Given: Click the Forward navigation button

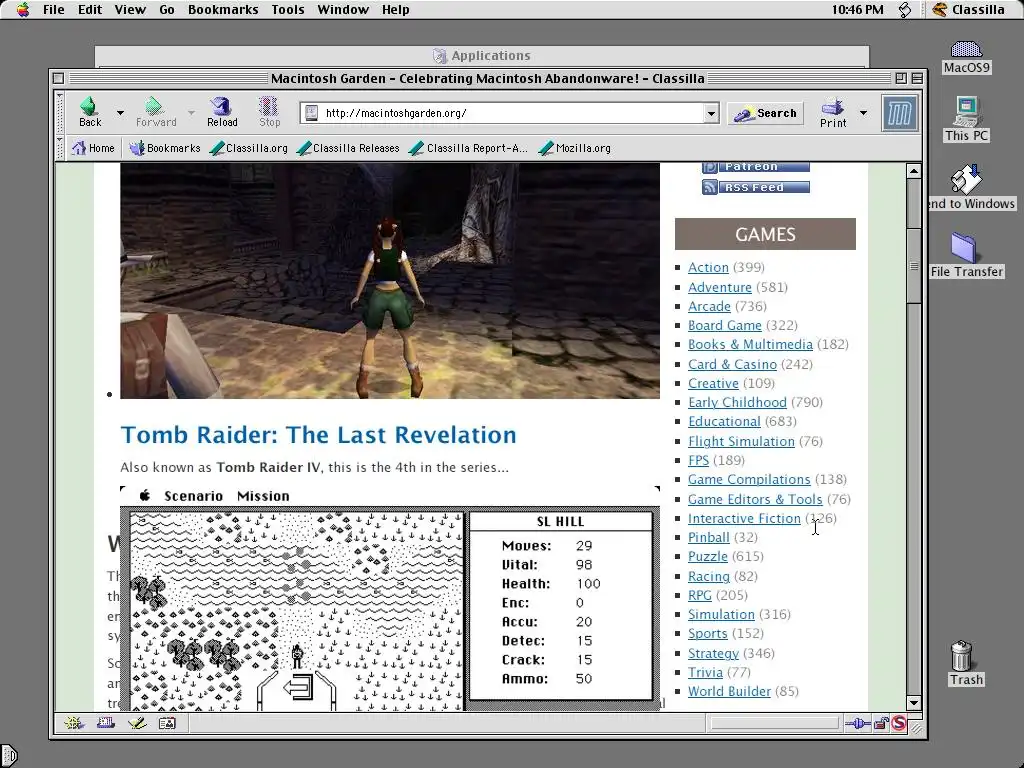Looking at the screenshot, I should click(155, 112).
